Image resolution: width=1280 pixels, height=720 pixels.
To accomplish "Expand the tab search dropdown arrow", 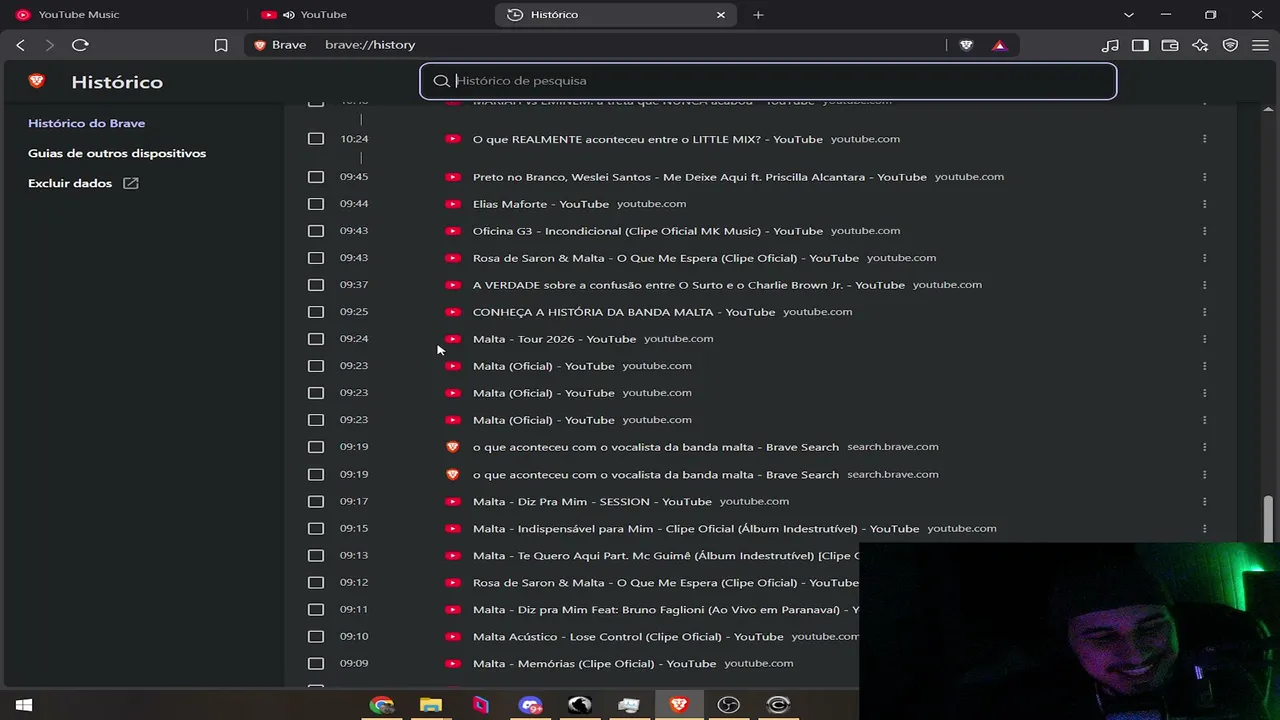I will coord(1129,15).
